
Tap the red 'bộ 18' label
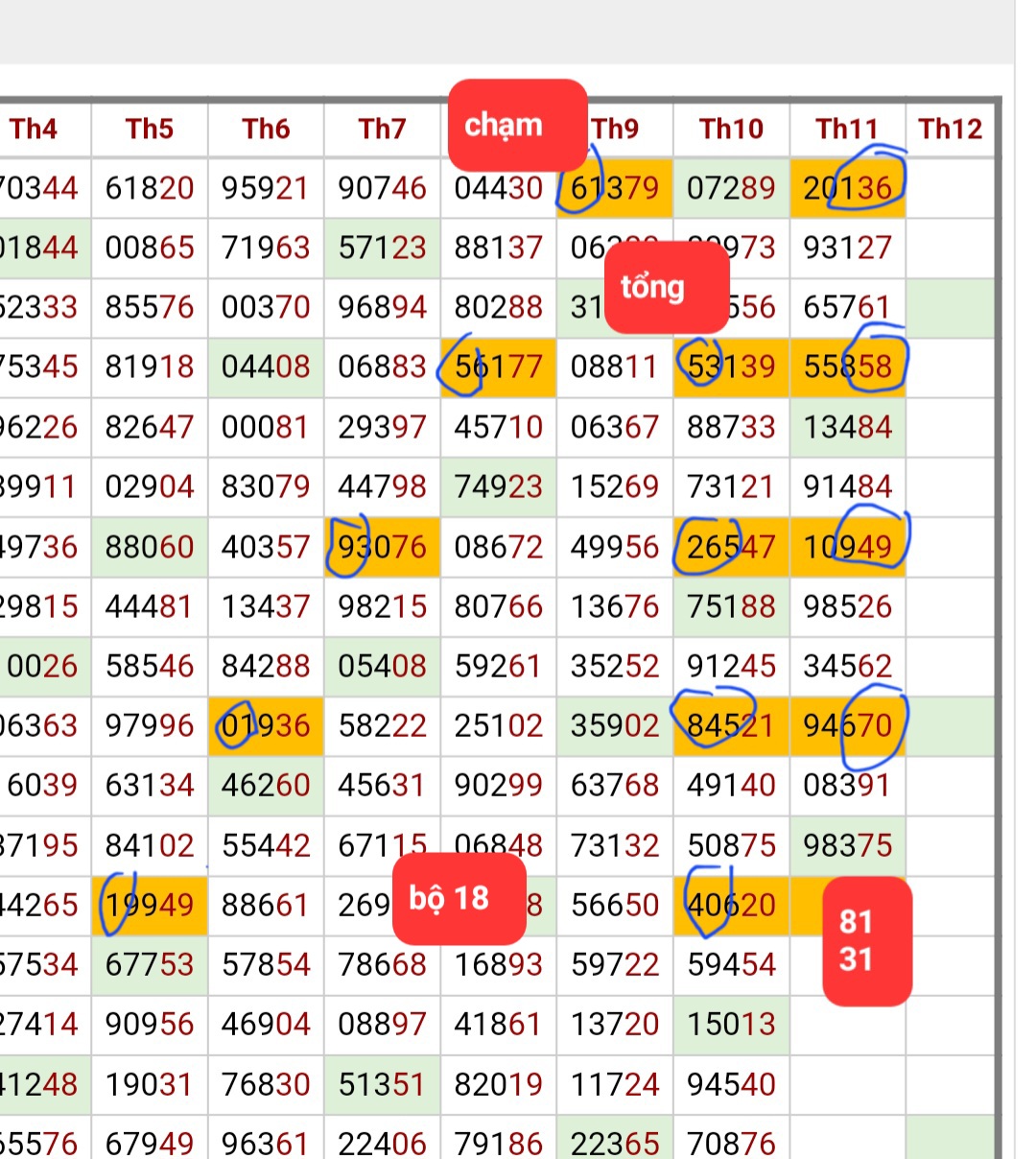459,899
